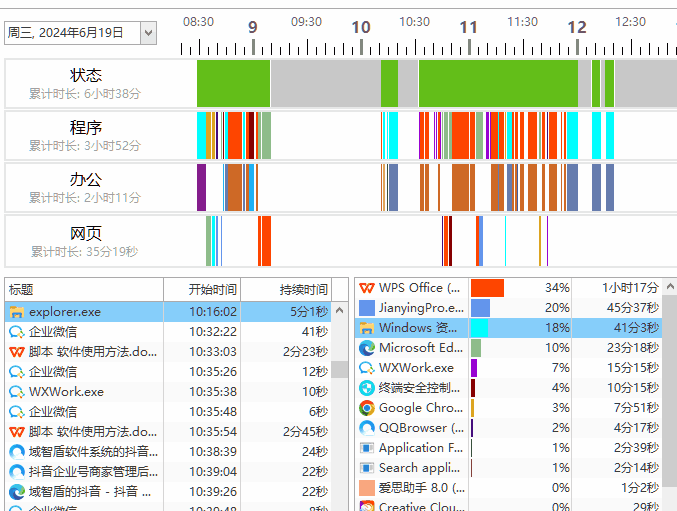Select duration cell 5分1秒

[x=286, y=312]
